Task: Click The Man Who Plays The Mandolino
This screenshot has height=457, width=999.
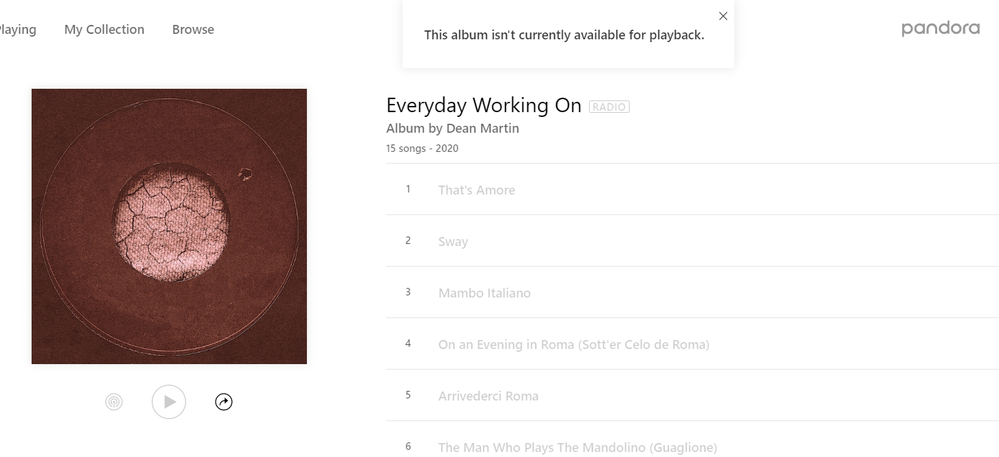Action: coord(577,447)
